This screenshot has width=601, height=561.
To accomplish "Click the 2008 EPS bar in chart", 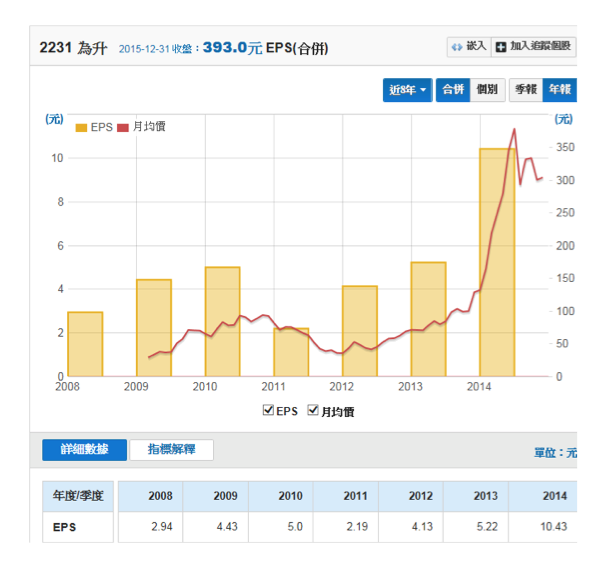I will click(x=85, y=344).
